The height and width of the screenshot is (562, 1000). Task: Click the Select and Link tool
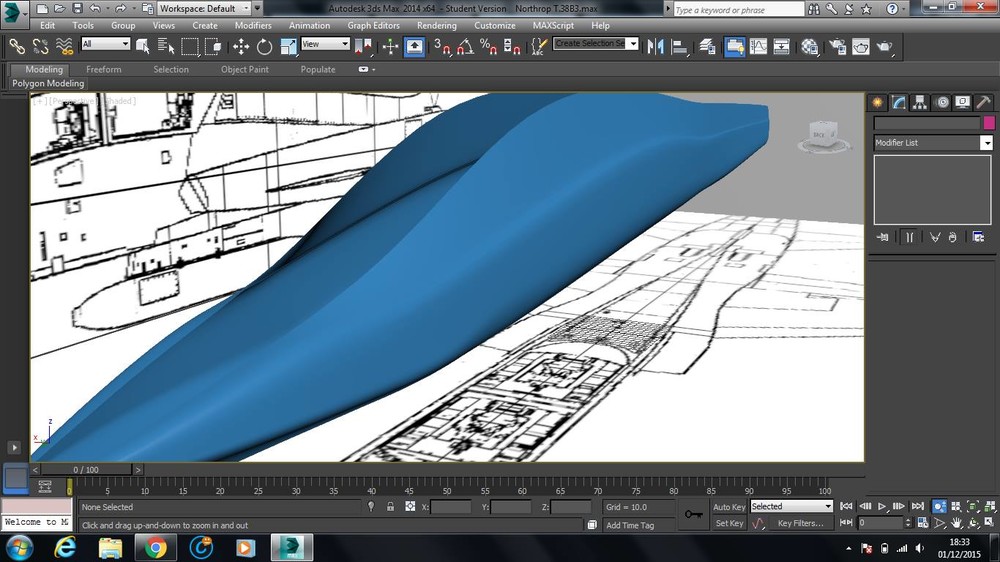(16, 46)
